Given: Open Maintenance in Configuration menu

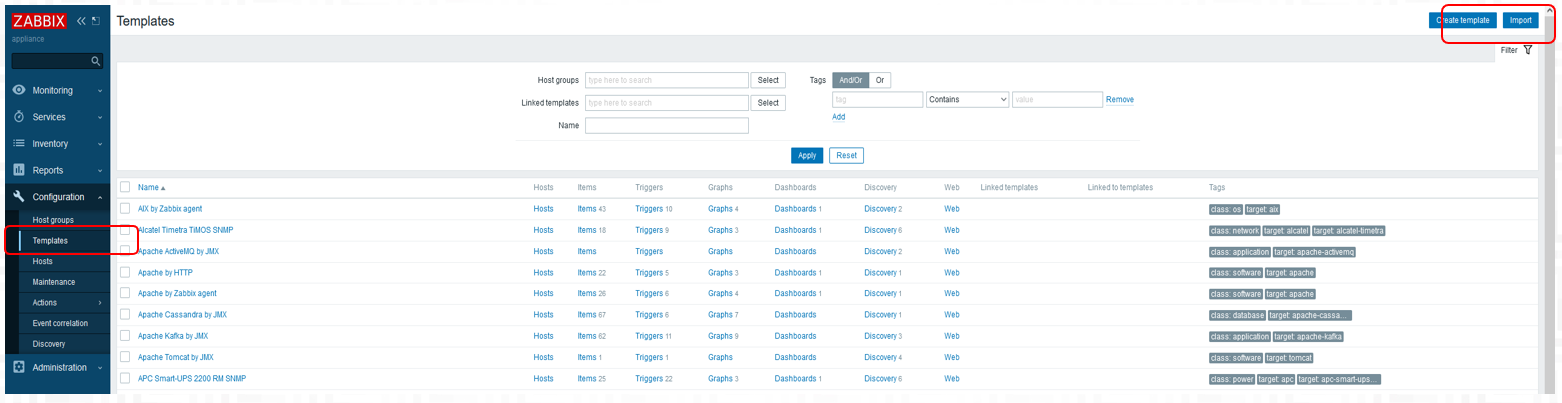Looking at the screenshot, I should [x=54, y=282].
